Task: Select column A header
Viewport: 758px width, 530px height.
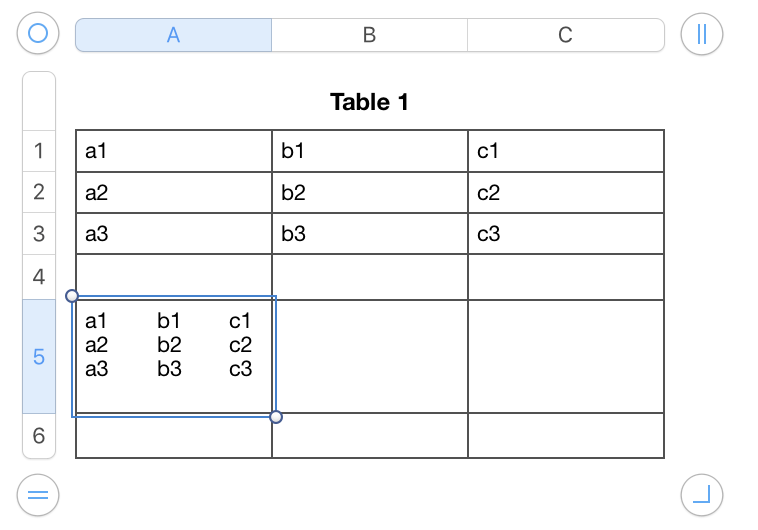Action: click(x=174, y=35)
